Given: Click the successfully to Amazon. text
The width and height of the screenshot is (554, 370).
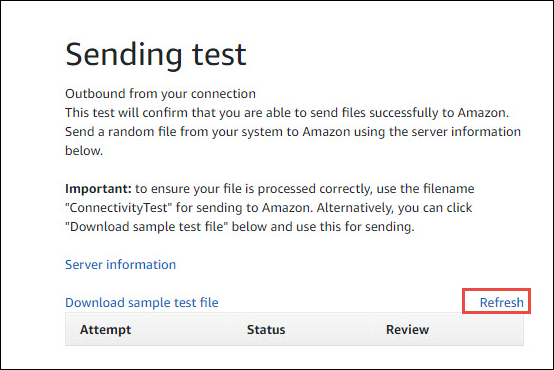Looking at the screenshot, I should [439, 113].
